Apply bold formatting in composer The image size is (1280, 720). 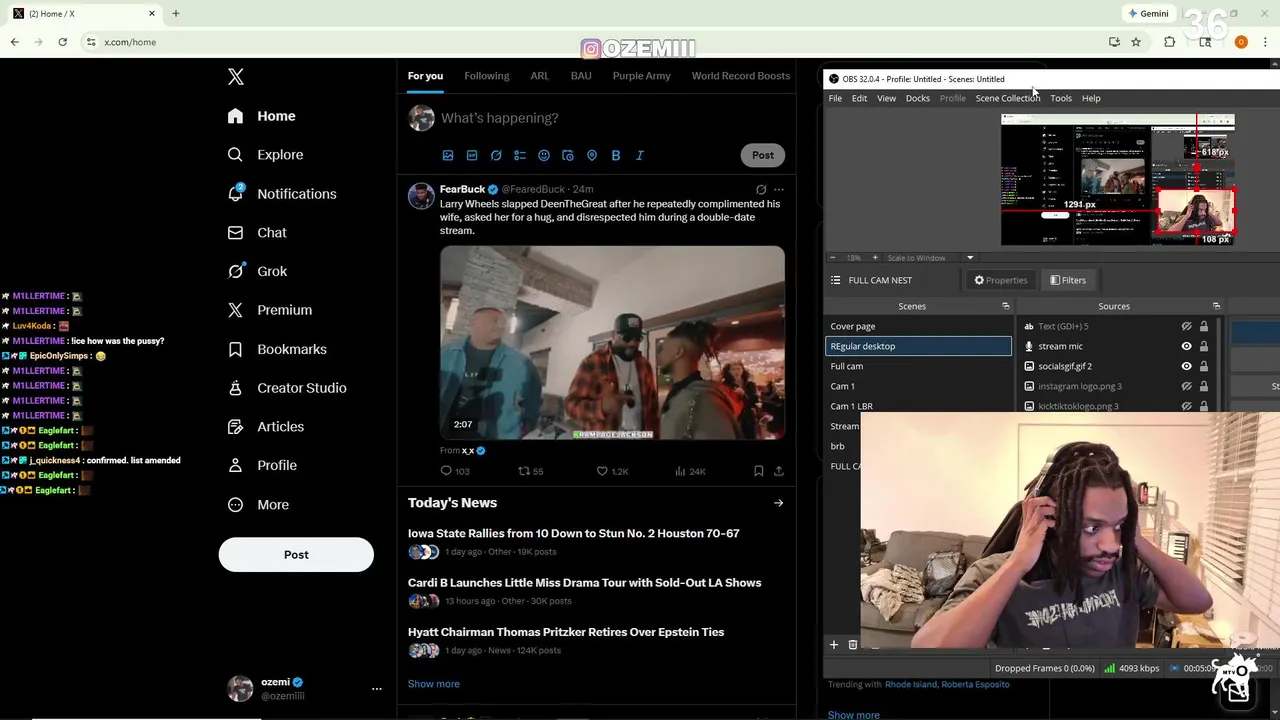(616, 155)
